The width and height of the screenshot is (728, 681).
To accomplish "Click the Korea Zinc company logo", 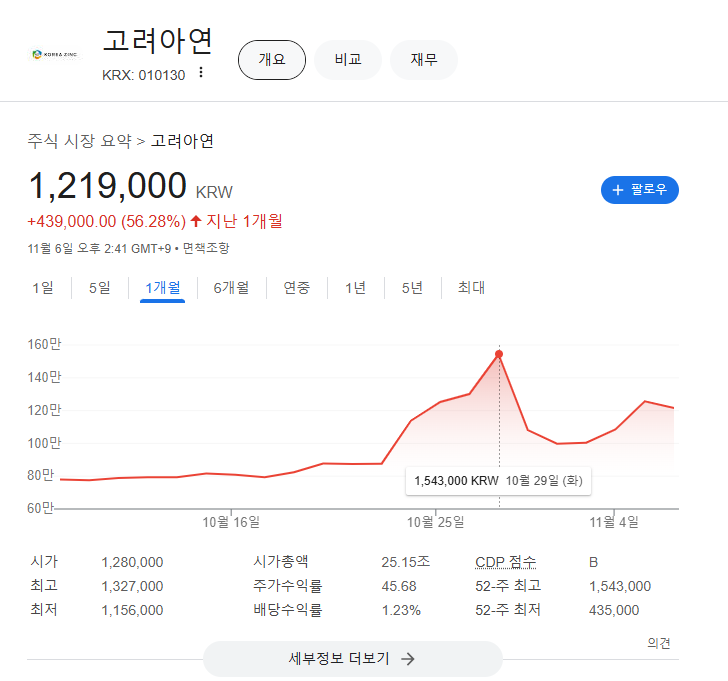I will tap(55, 54).
